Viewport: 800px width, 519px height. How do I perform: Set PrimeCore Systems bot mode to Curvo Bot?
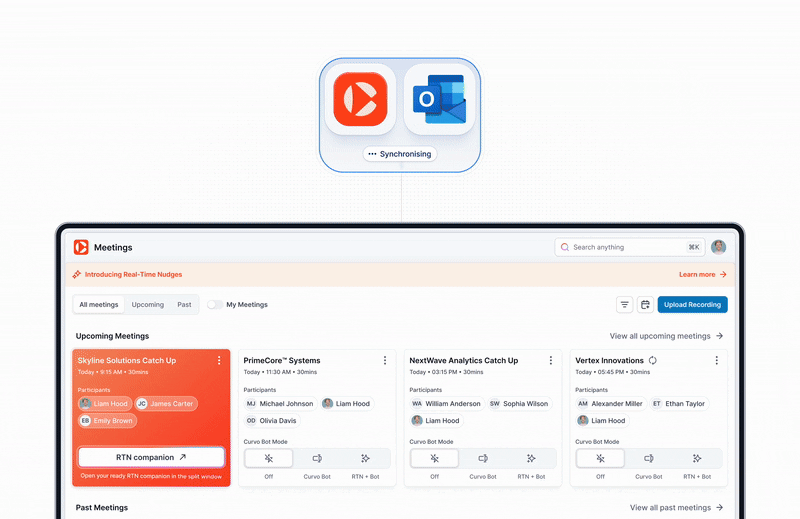317,458
